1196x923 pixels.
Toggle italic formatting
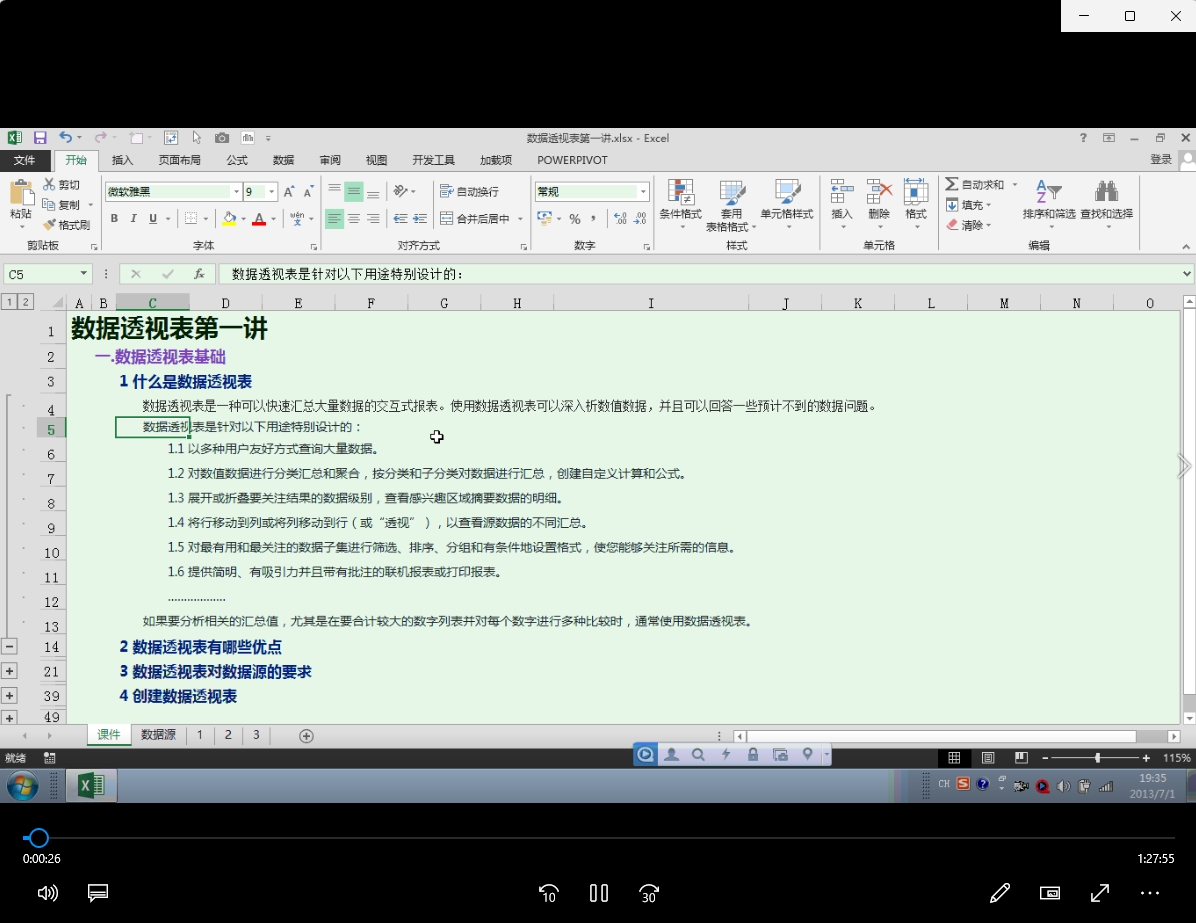click(x=131, y=218)
